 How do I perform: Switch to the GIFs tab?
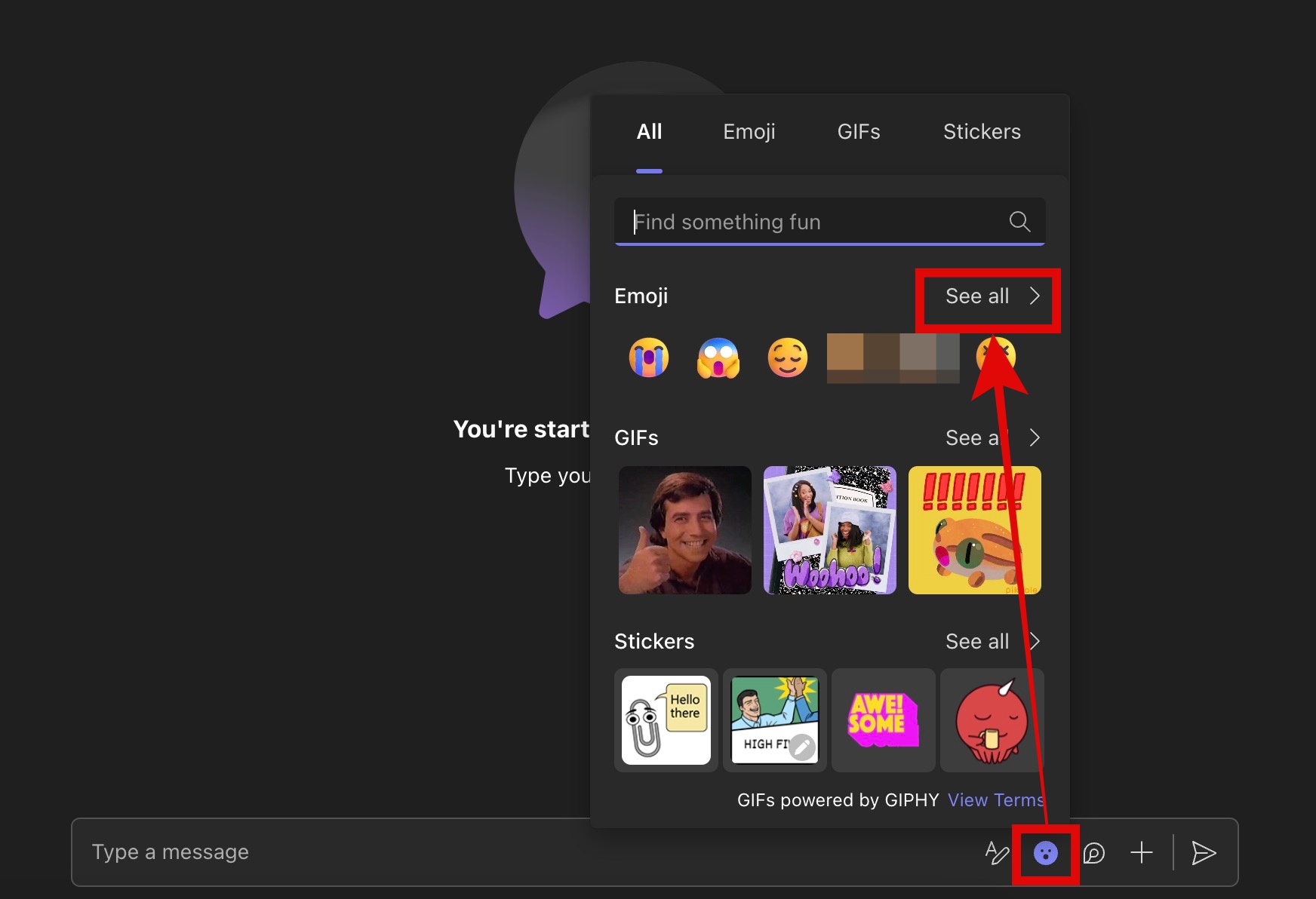859,131
